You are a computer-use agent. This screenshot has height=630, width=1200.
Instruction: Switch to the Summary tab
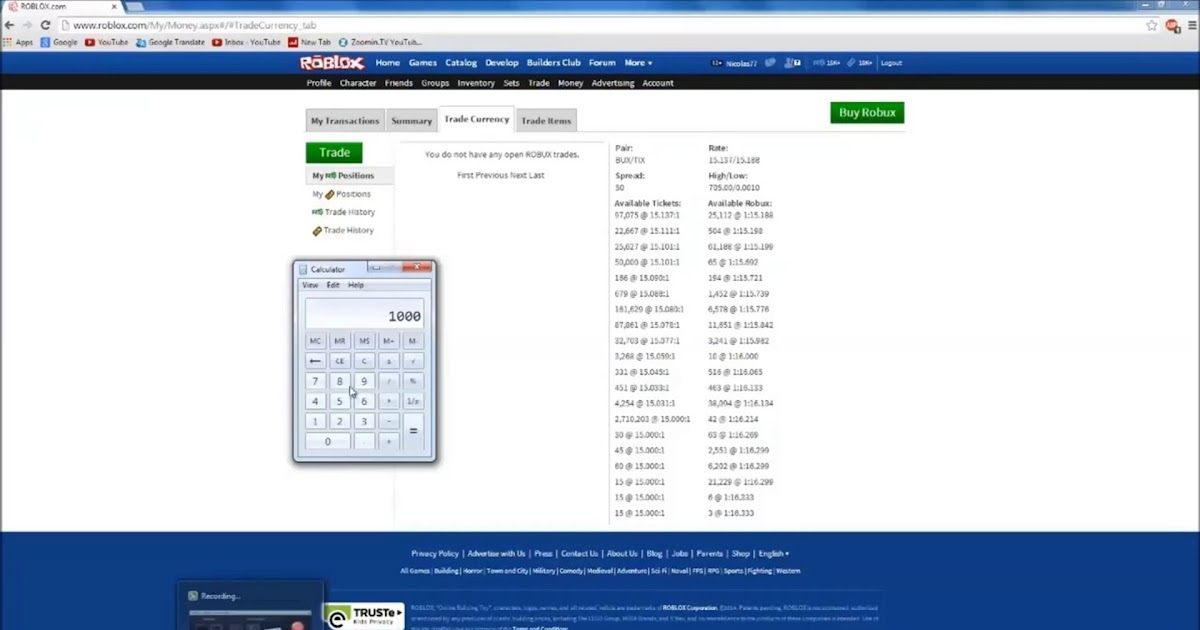click(x=411, y=121)
